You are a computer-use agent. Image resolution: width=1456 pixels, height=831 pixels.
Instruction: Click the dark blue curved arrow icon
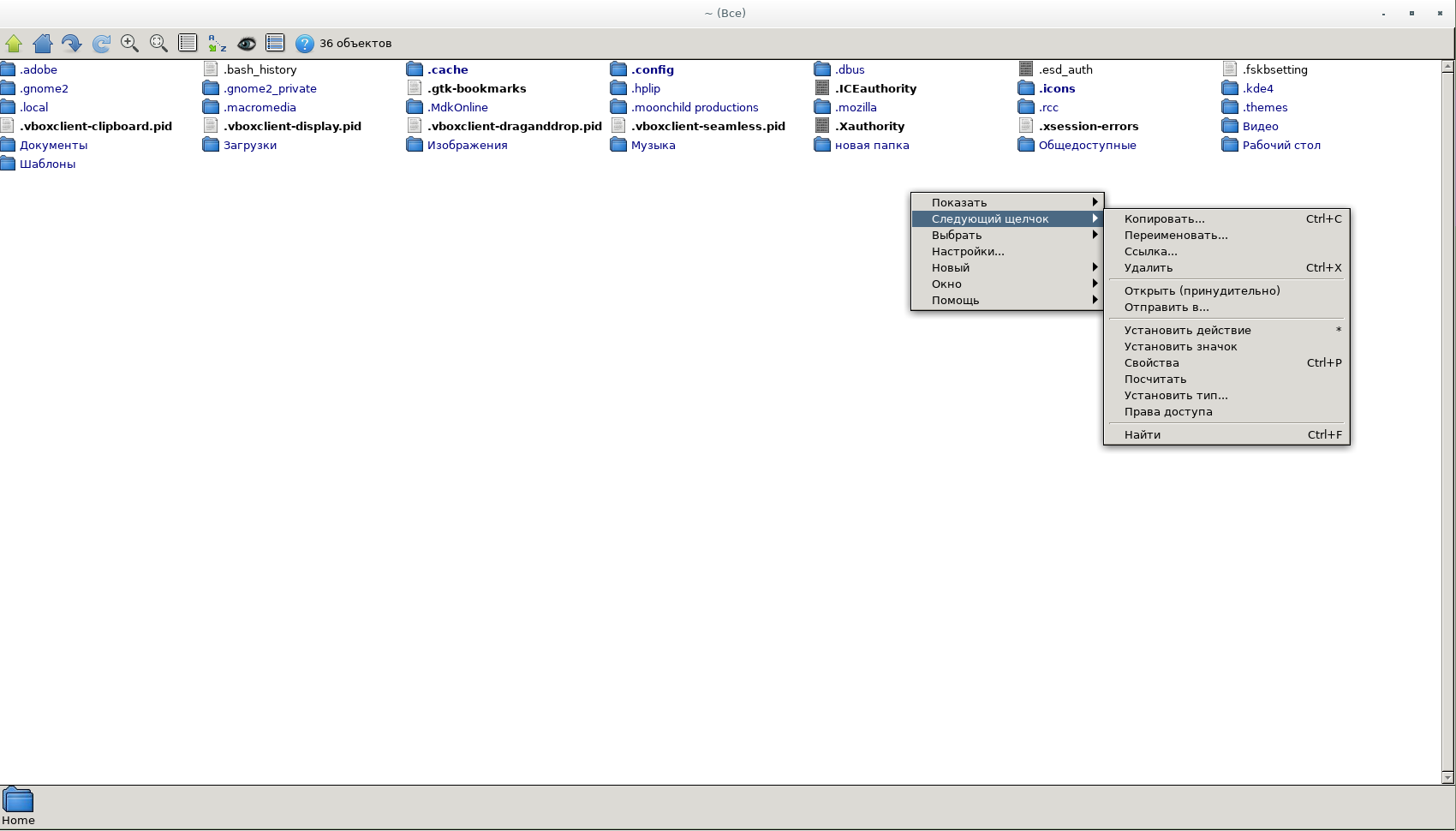pos(72,43)
